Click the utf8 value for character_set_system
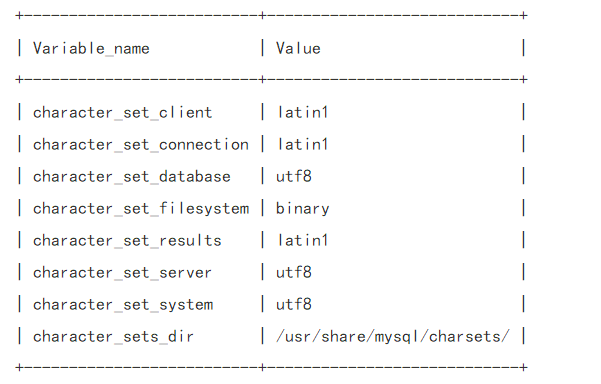 coord(294,305)
